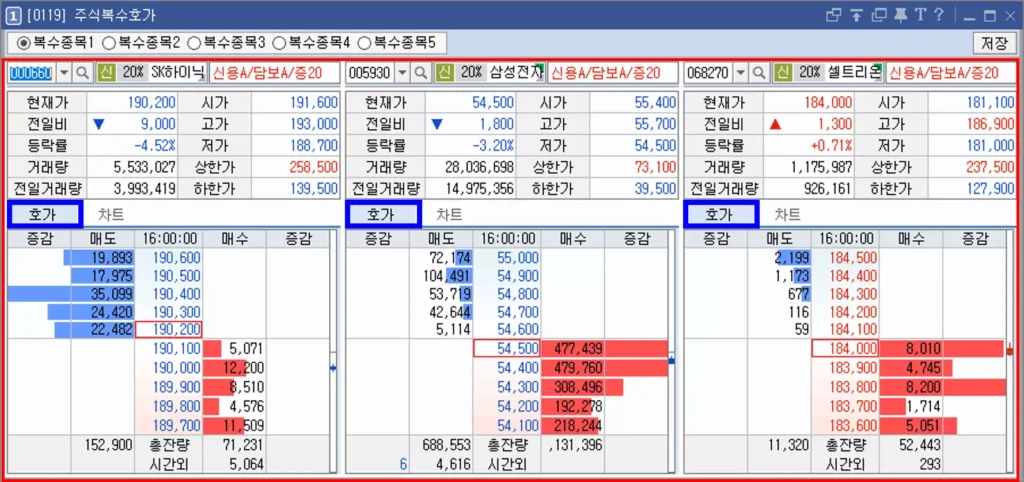Search stock beside code 000660
This screenshot has width=1024, height=482.
82,72
